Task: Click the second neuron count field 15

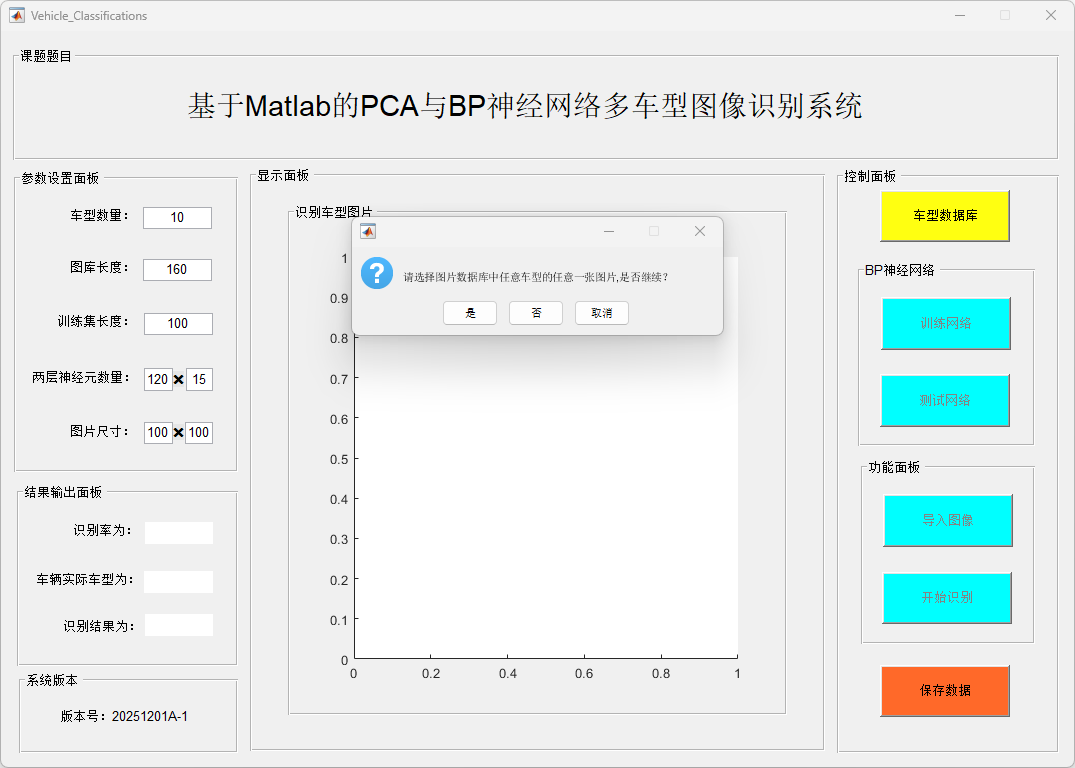Action: (x=199, y=379)
